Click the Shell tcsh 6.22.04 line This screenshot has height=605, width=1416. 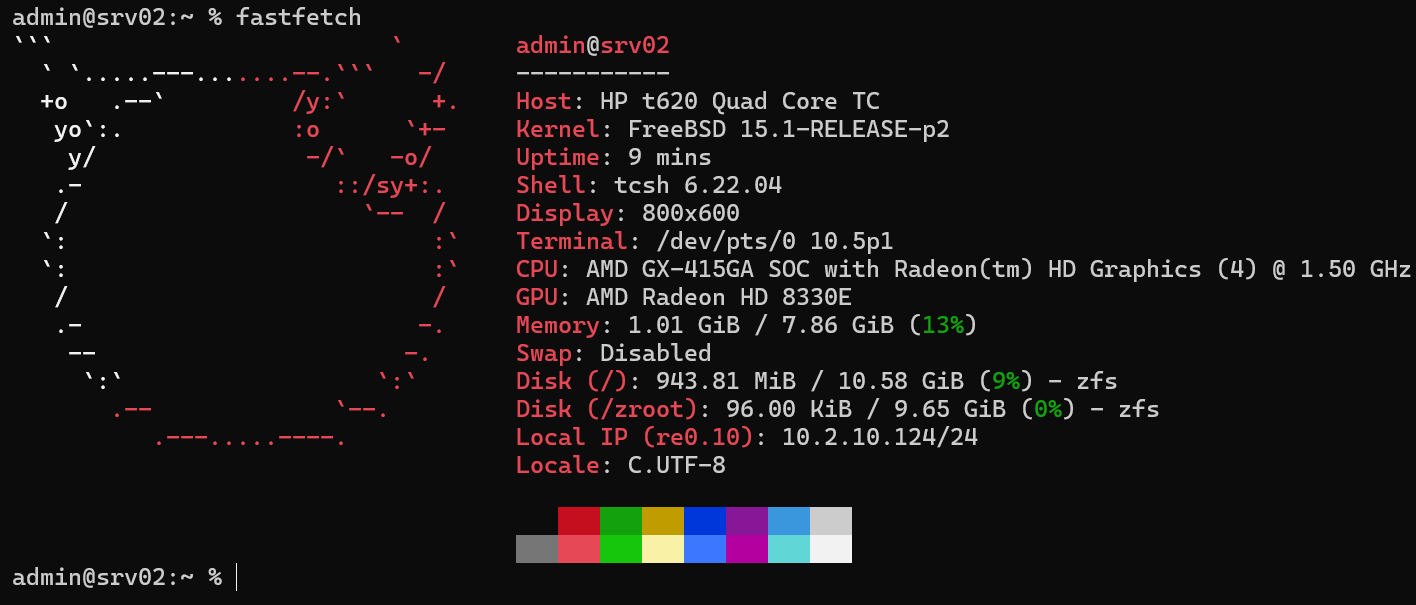pos(649,185)
